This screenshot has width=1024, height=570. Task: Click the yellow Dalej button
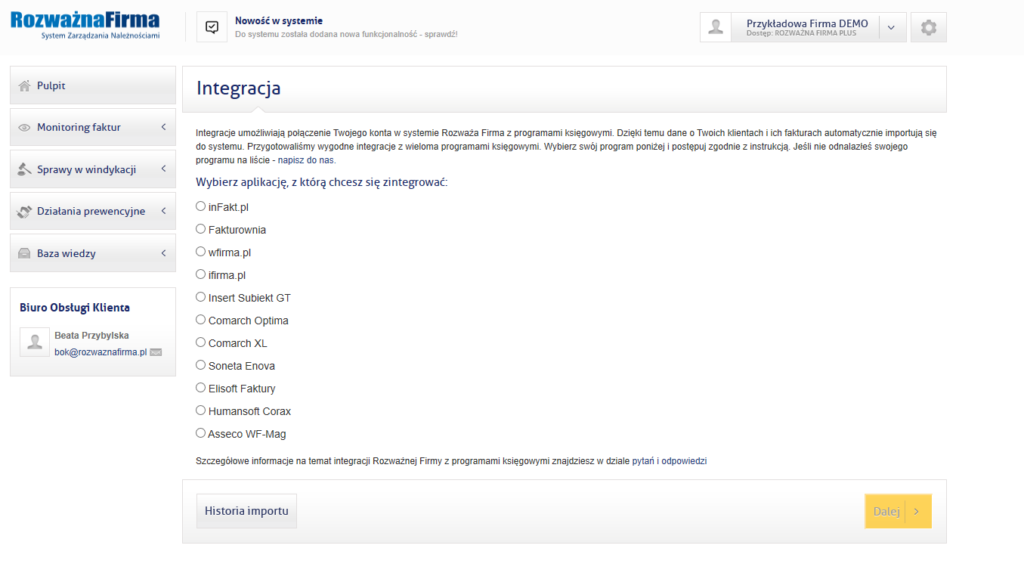coord(898,511)
